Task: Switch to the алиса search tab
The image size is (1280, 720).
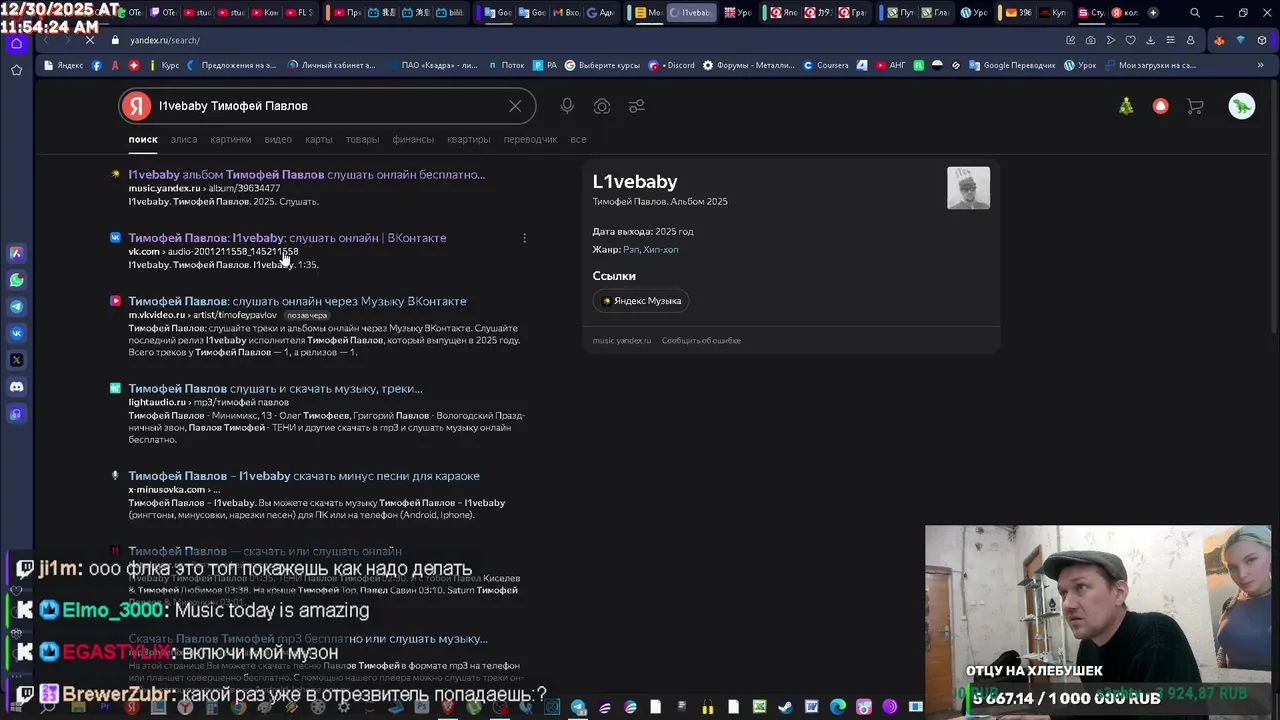Action: point(184,139)
